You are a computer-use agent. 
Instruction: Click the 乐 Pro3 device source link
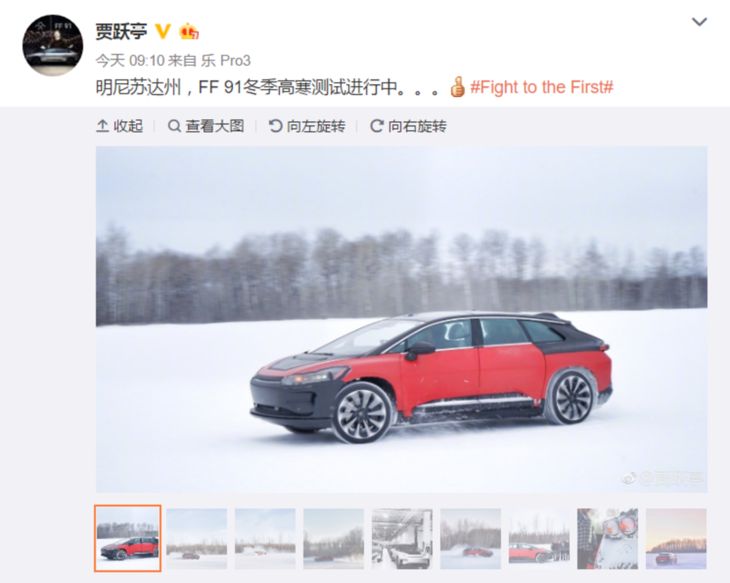tap(226, 61)
